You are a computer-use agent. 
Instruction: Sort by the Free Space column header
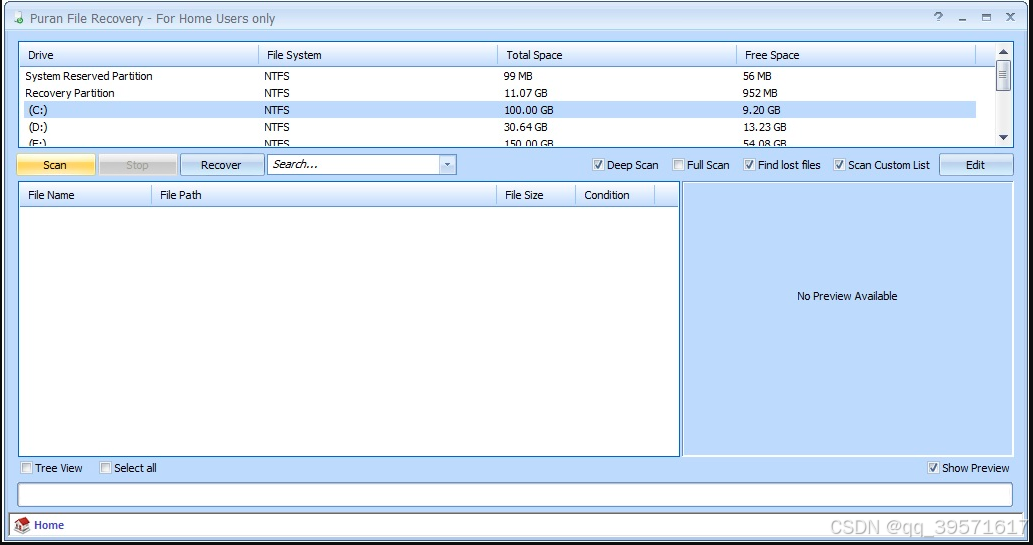(856, 55)
